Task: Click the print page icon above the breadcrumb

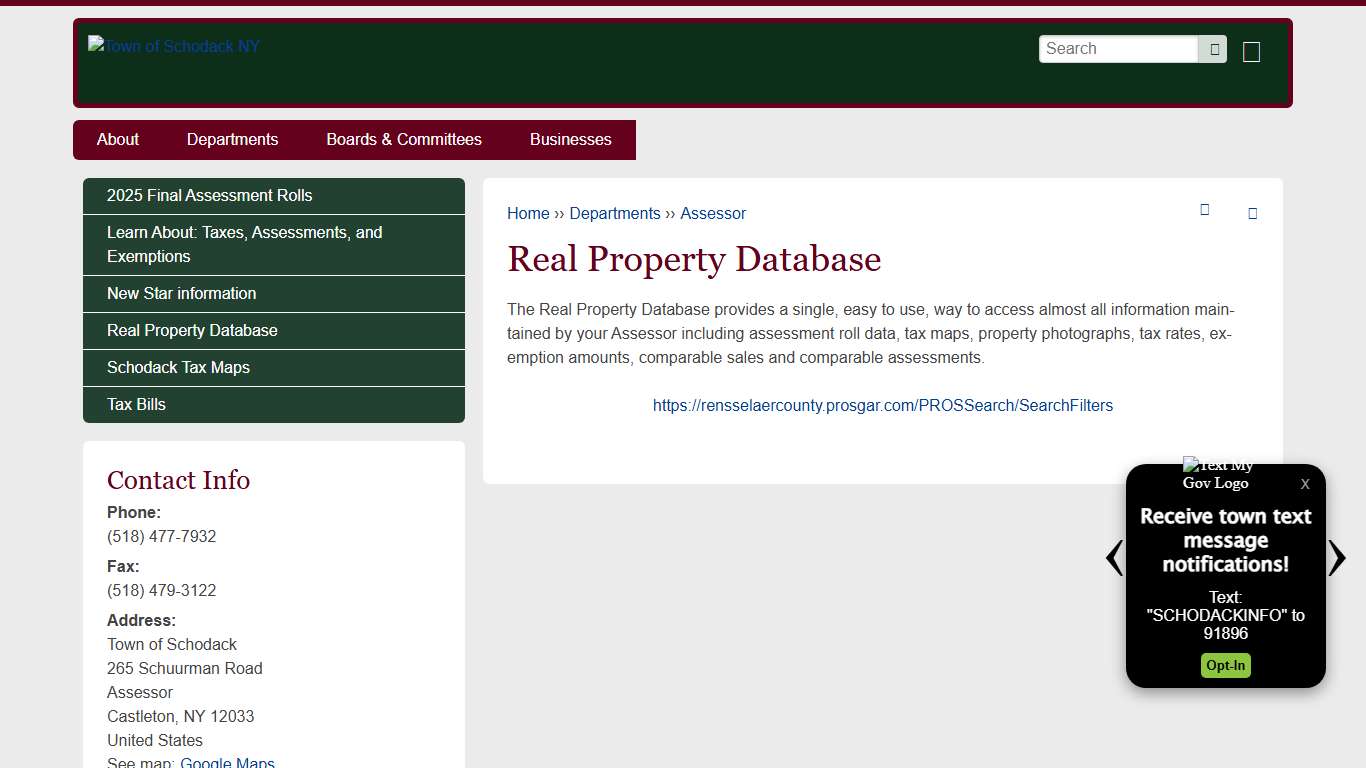Action: click(1204, 211)
